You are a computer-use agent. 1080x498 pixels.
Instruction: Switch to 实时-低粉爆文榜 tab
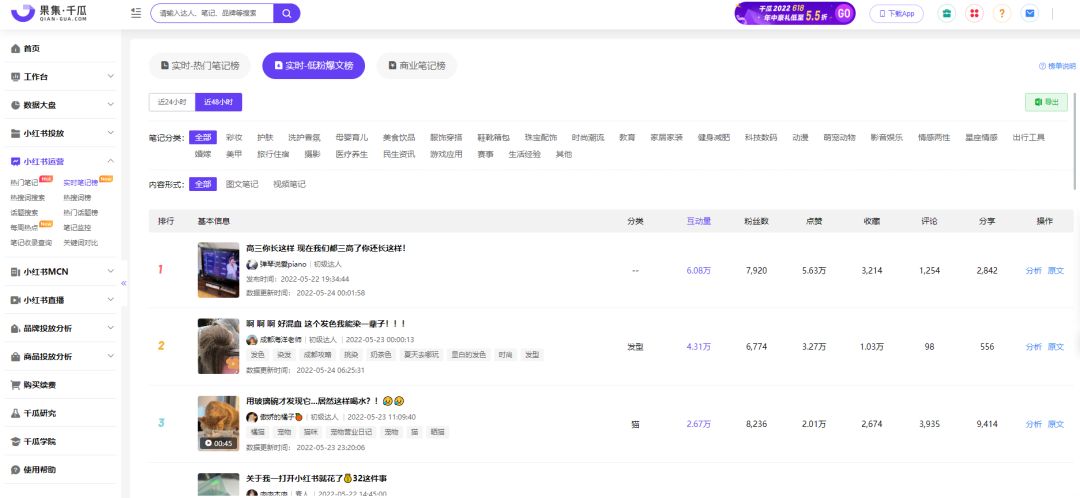(313, 65)
